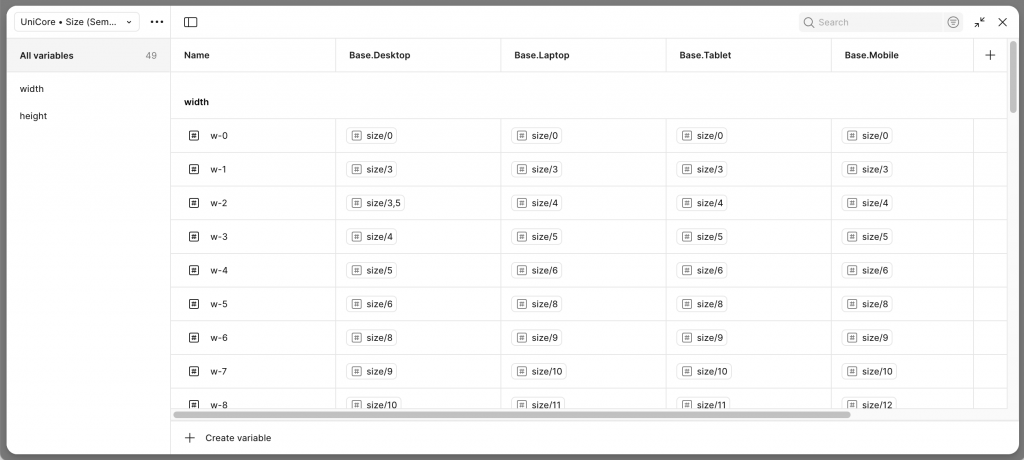Screen dimensions: 1024x460
Task: Toggle the sidebar panel icon
Action: [x=191, y=22]
